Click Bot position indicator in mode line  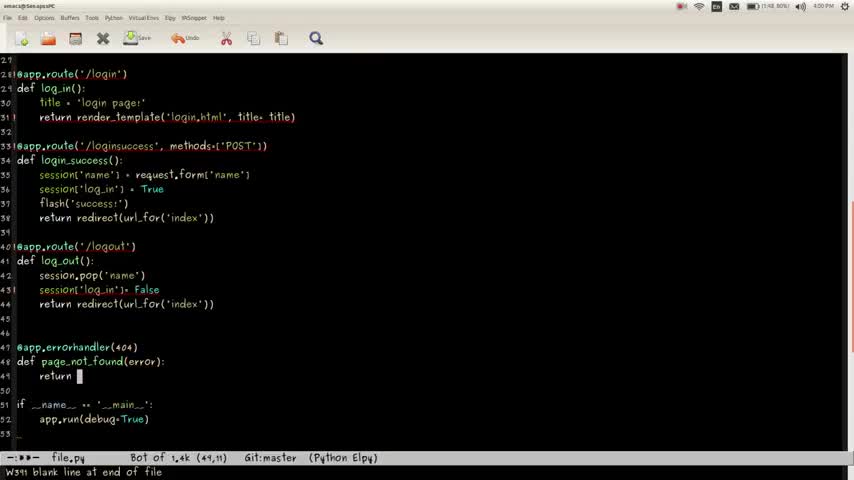[x=138, y=458]
